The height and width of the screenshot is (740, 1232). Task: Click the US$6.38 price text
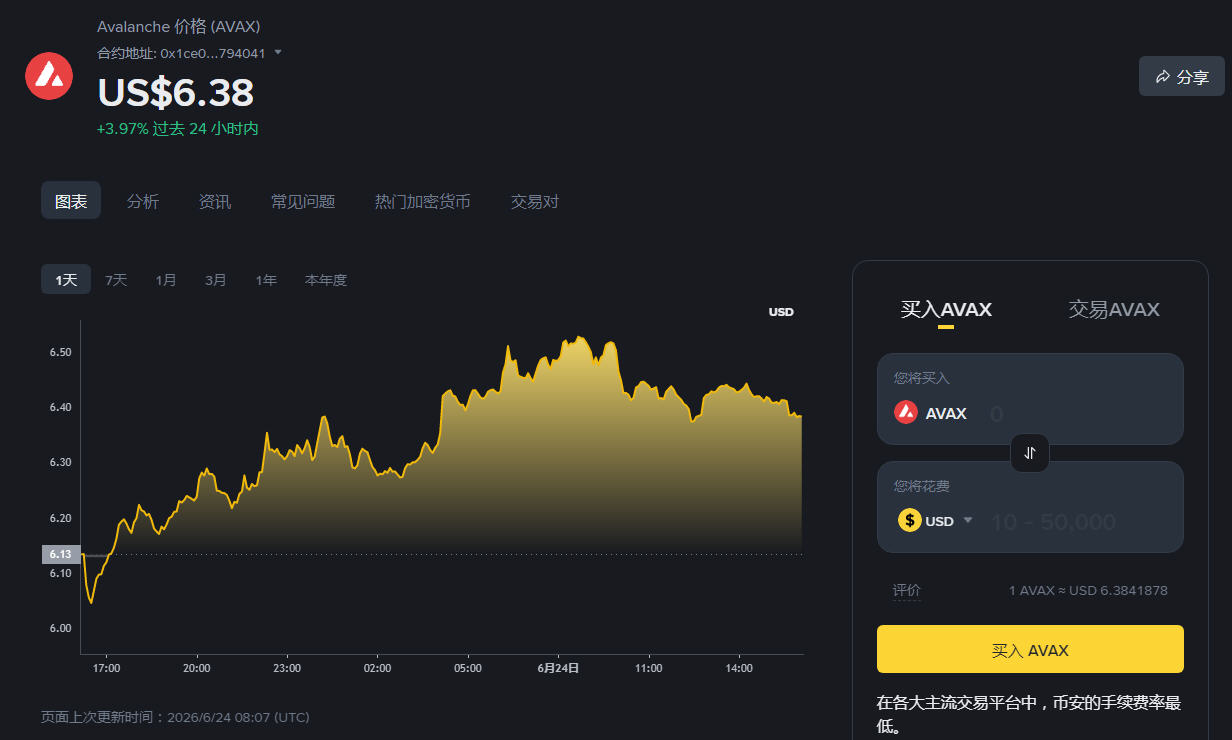pyautogui.click(x=176, y=92)
